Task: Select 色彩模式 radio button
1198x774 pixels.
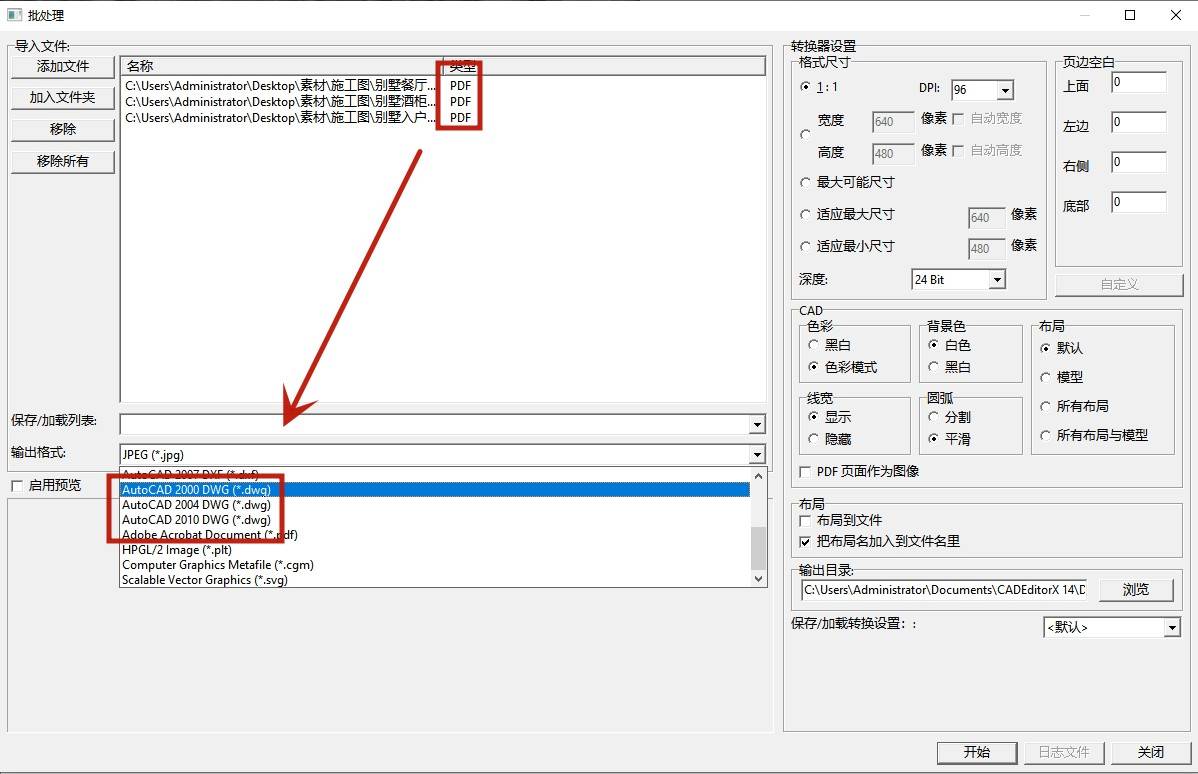Action: tap(814, 368)
